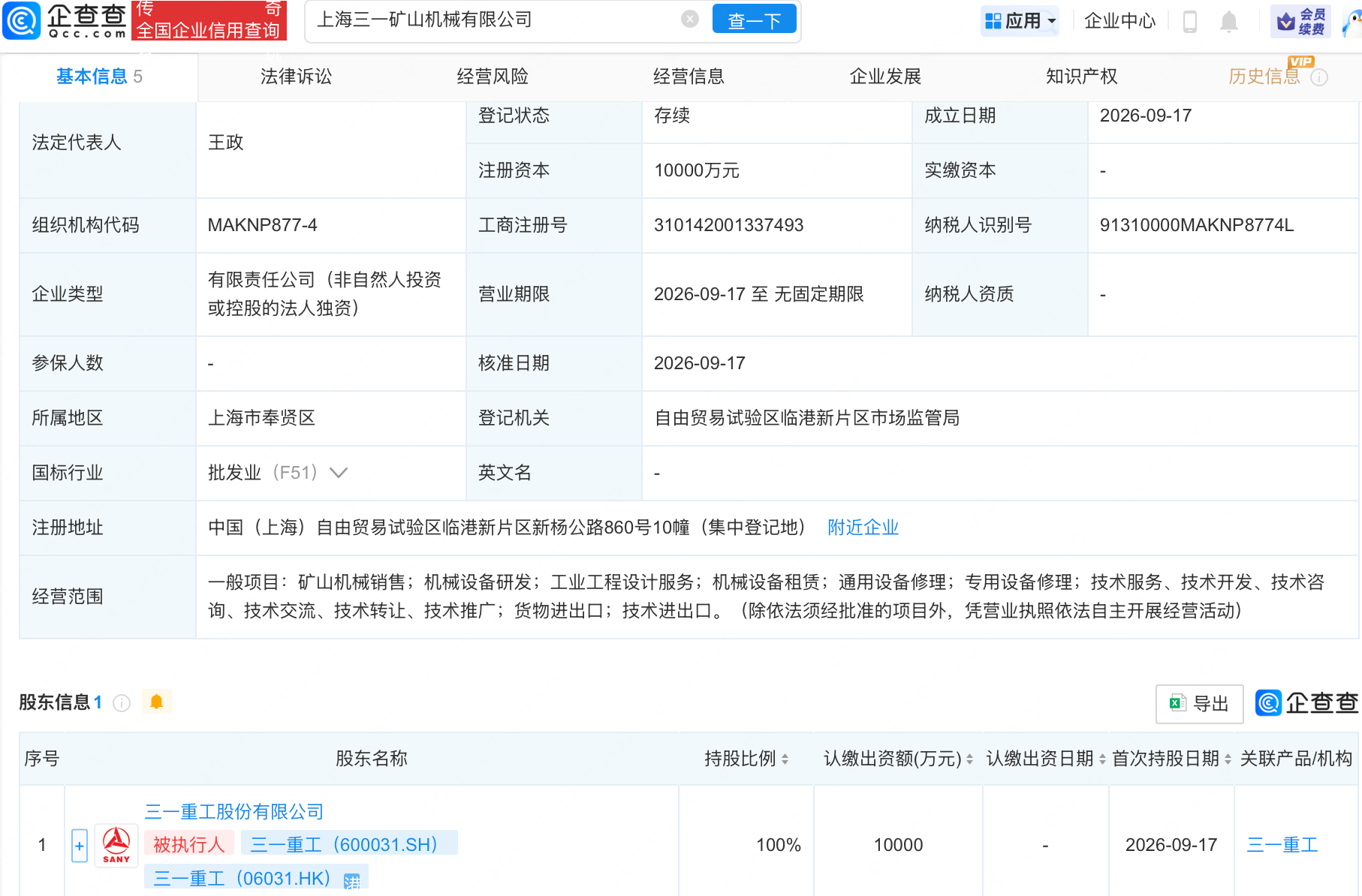Viewport: 1362px width, 896px height.
Task: Open 三一重工股份有限公司 shareholder link
Action: coord(234,812)
